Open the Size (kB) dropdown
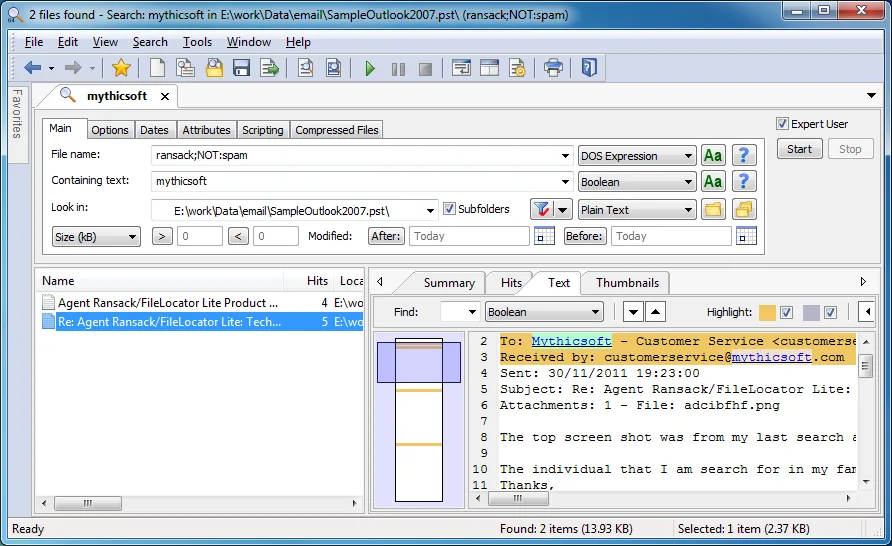The height and width of the screenshot is (546, 892). point(96,237)
